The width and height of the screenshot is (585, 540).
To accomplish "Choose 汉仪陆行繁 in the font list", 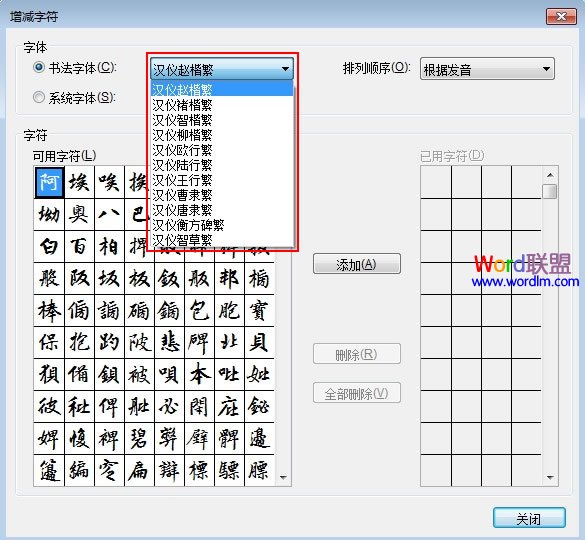I will coord(222,165).
